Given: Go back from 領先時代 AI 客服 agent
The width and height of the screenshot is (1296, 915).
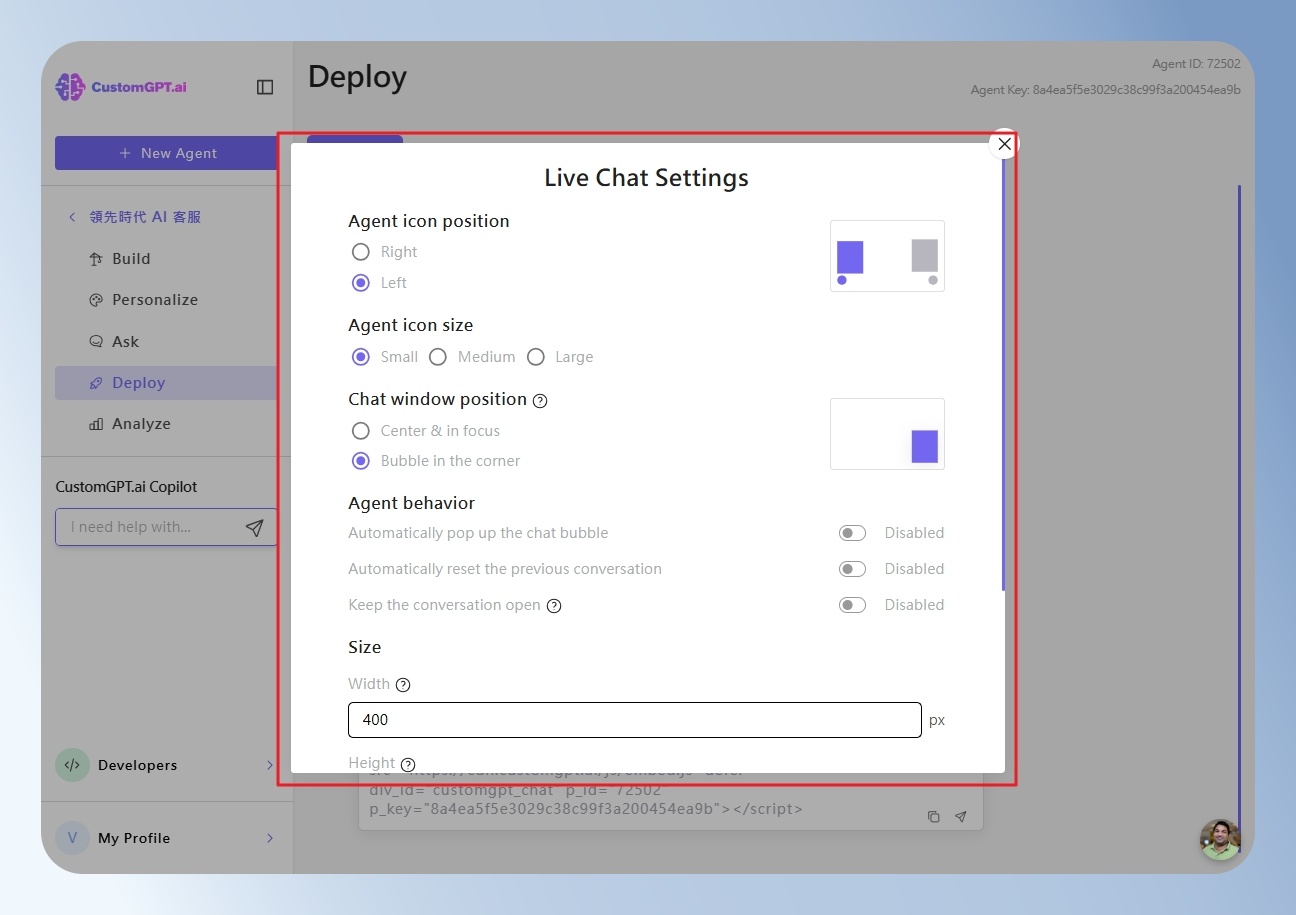Looking at the screenshot, I should 71,217.
